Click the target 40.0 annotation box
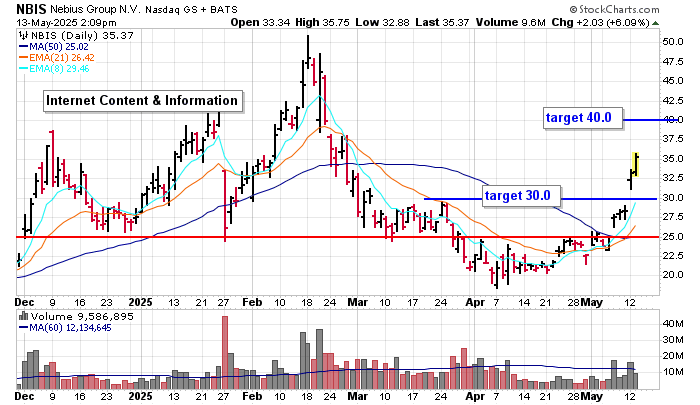The image size is (700, 405). [x=583, y=118]
